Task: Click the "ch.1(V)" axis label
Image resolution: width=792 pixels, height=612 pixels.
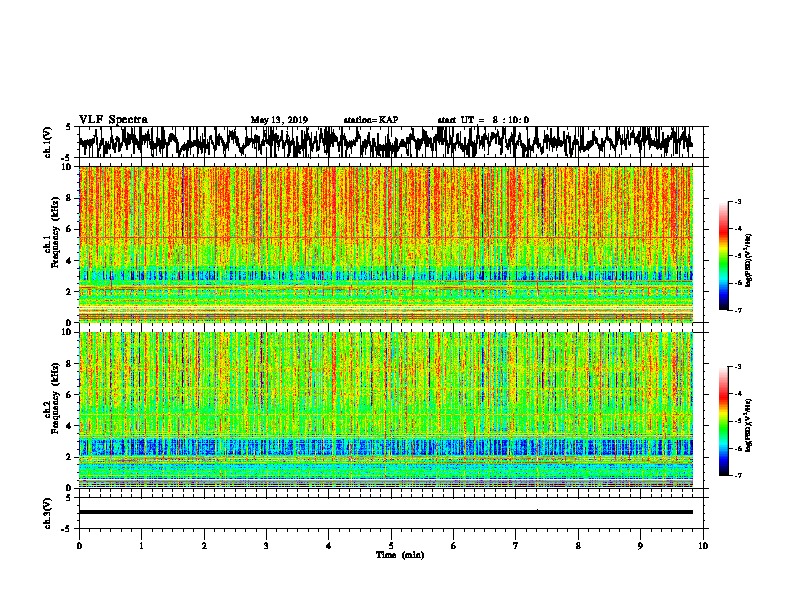Action: click(48, 142)
